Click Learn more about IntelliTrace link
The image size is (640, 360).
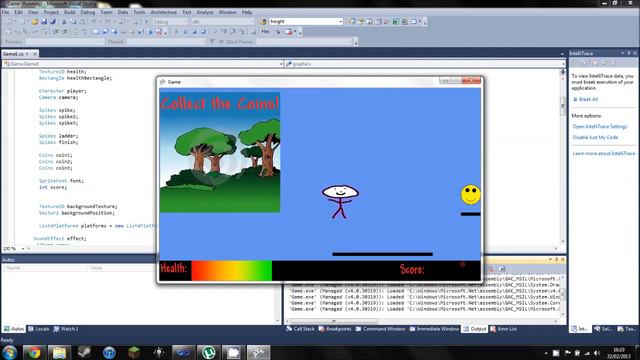click(604, 153)
